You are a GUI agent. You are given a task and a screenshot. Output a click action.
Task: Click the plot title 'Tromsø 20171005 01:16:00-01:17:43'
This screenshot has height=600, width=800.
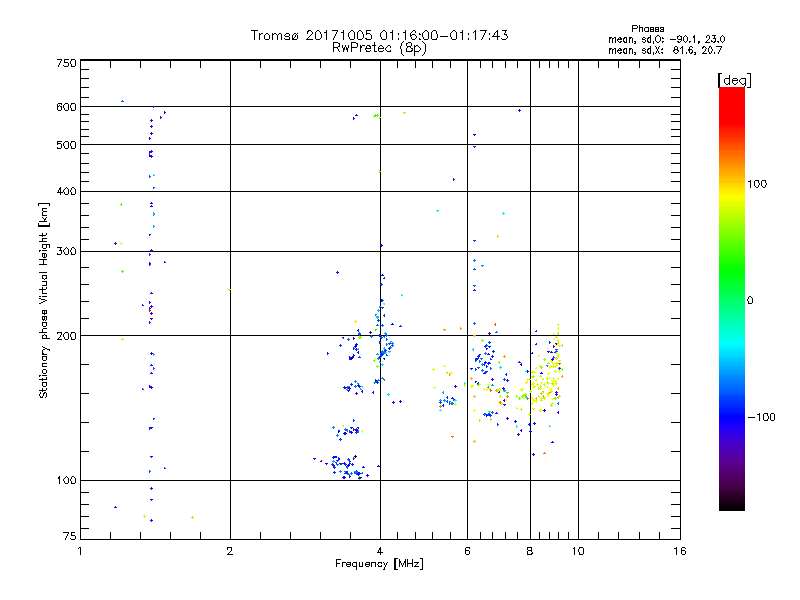tap(379, 35)
